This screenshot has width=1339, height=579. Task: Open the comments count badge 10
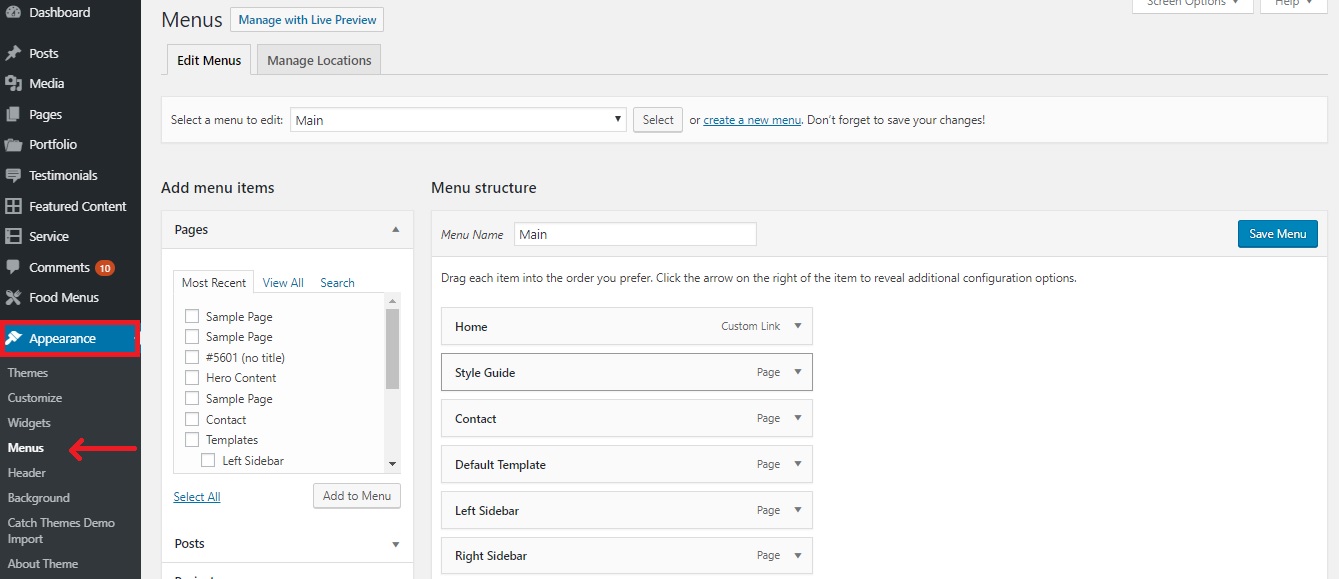click(x=105, y=268)
